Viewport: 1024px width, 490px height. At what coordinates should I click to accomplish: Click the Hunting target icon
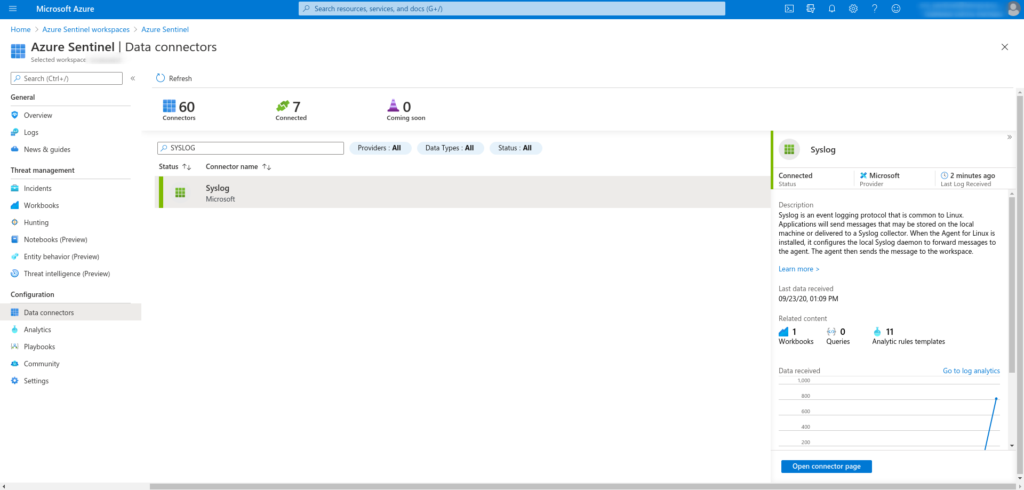pos(15,222)
